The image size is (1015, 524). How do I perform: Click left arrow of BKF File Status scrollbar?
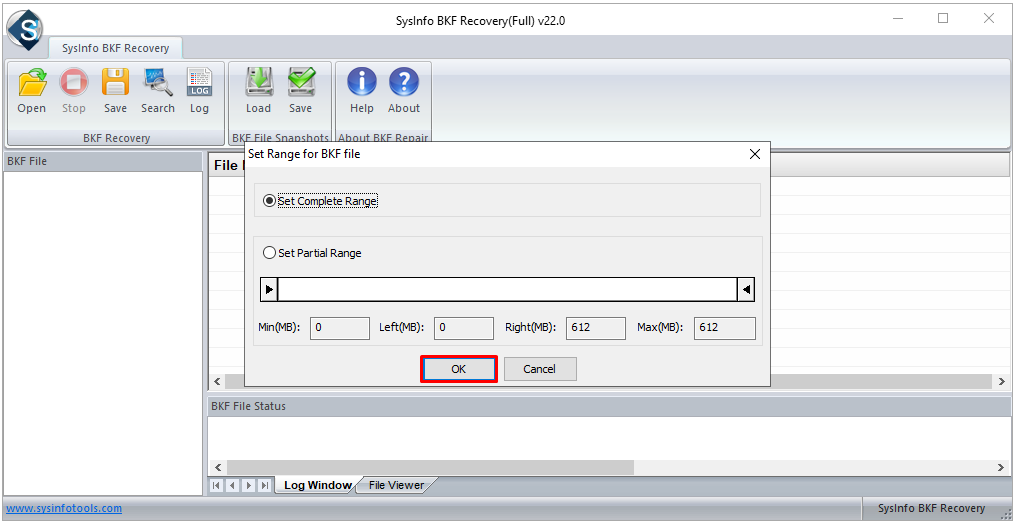coord(218,468)
